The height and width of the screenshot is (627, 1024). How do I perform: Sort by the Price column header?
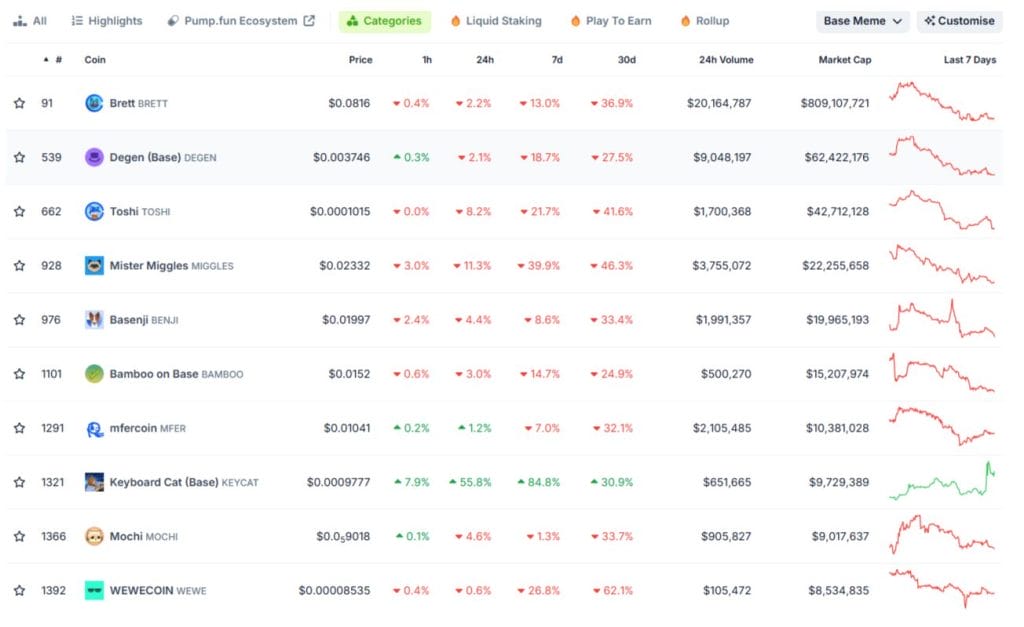pos(360,59)
